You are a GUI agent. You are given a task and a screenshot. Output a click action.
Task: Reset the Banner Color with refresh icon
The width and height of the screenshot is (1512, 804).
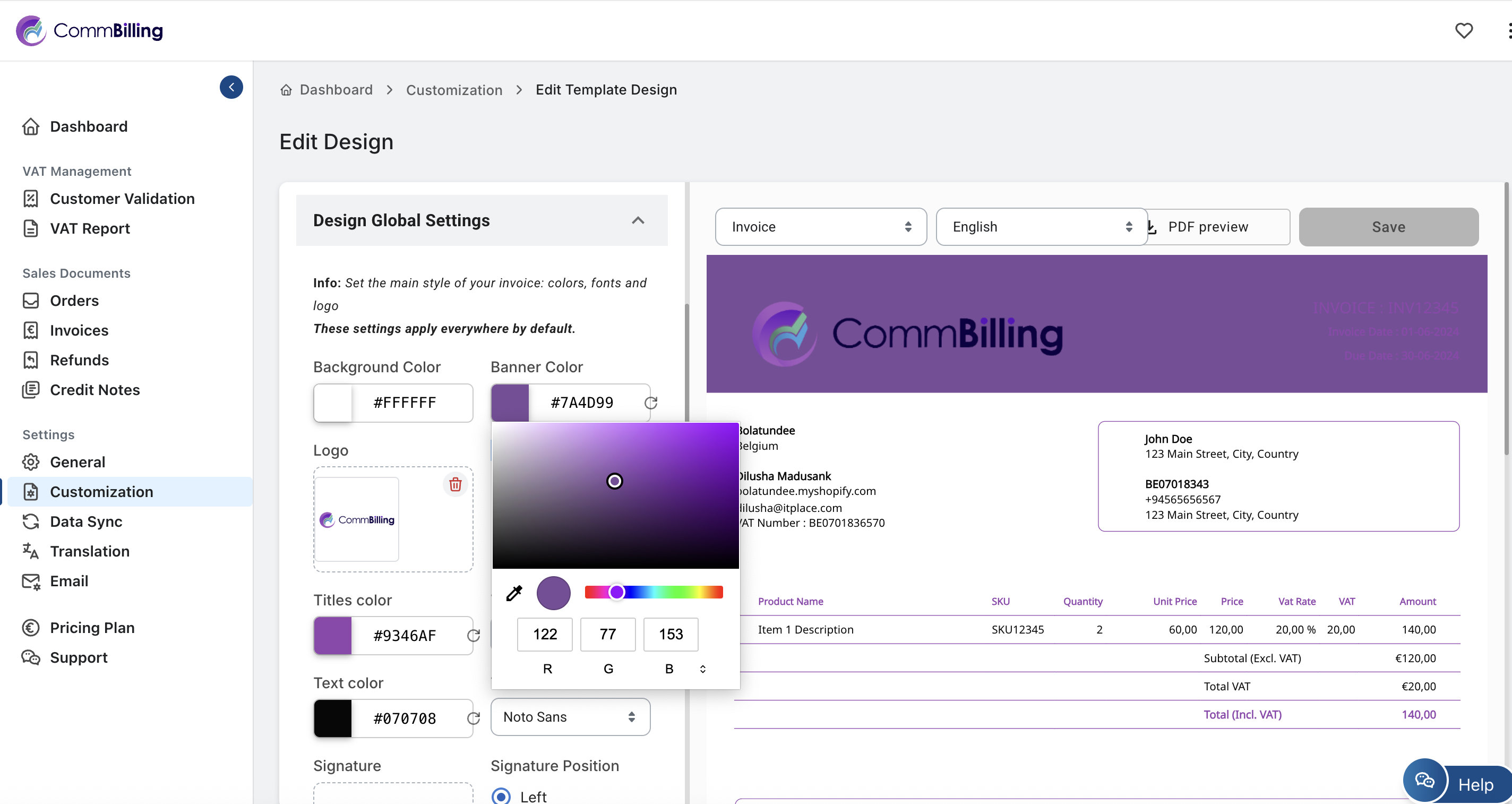(x=650, y=403)
